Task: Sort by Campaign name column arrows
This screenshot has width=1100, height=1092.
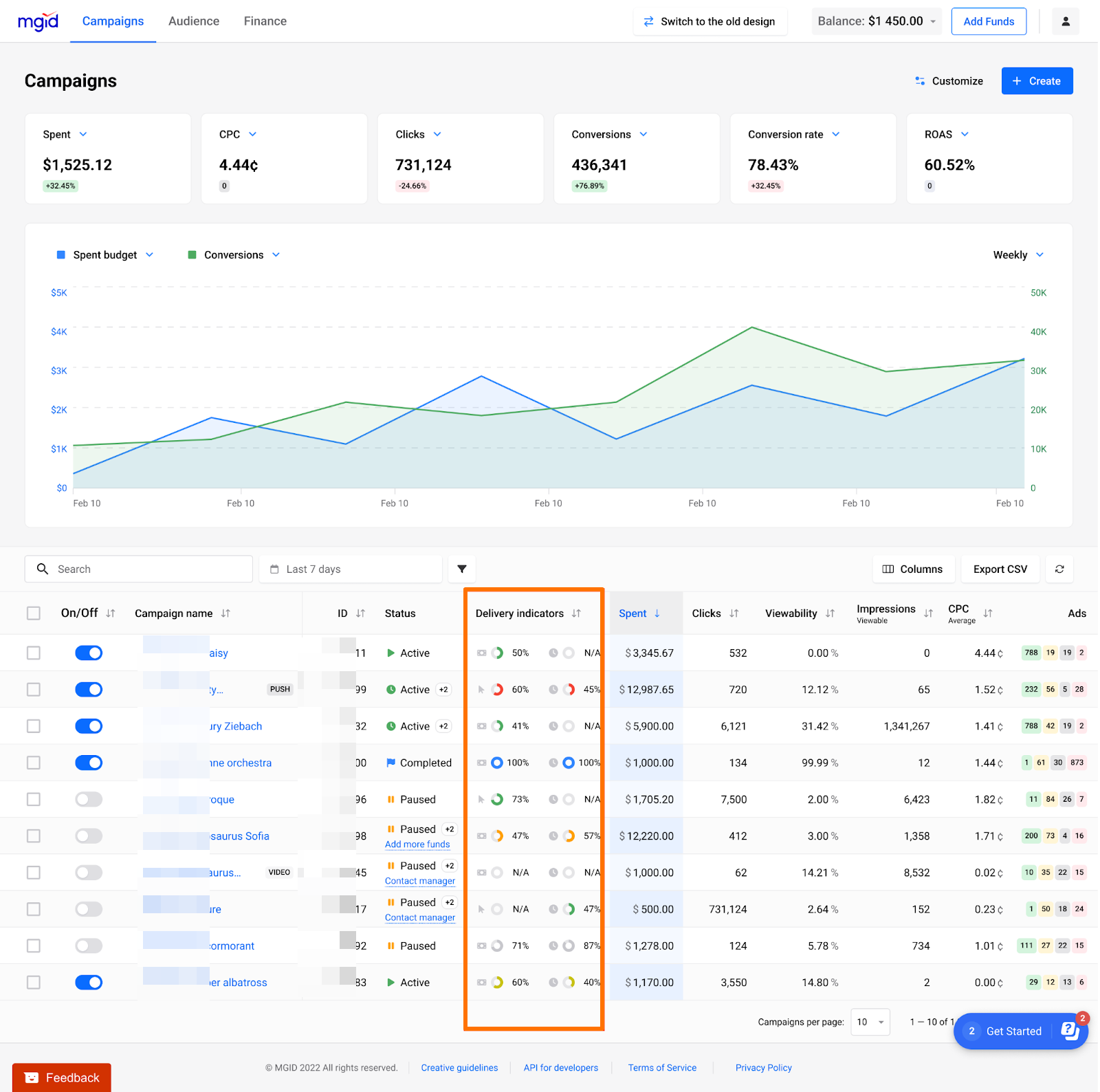Action: 225,613
